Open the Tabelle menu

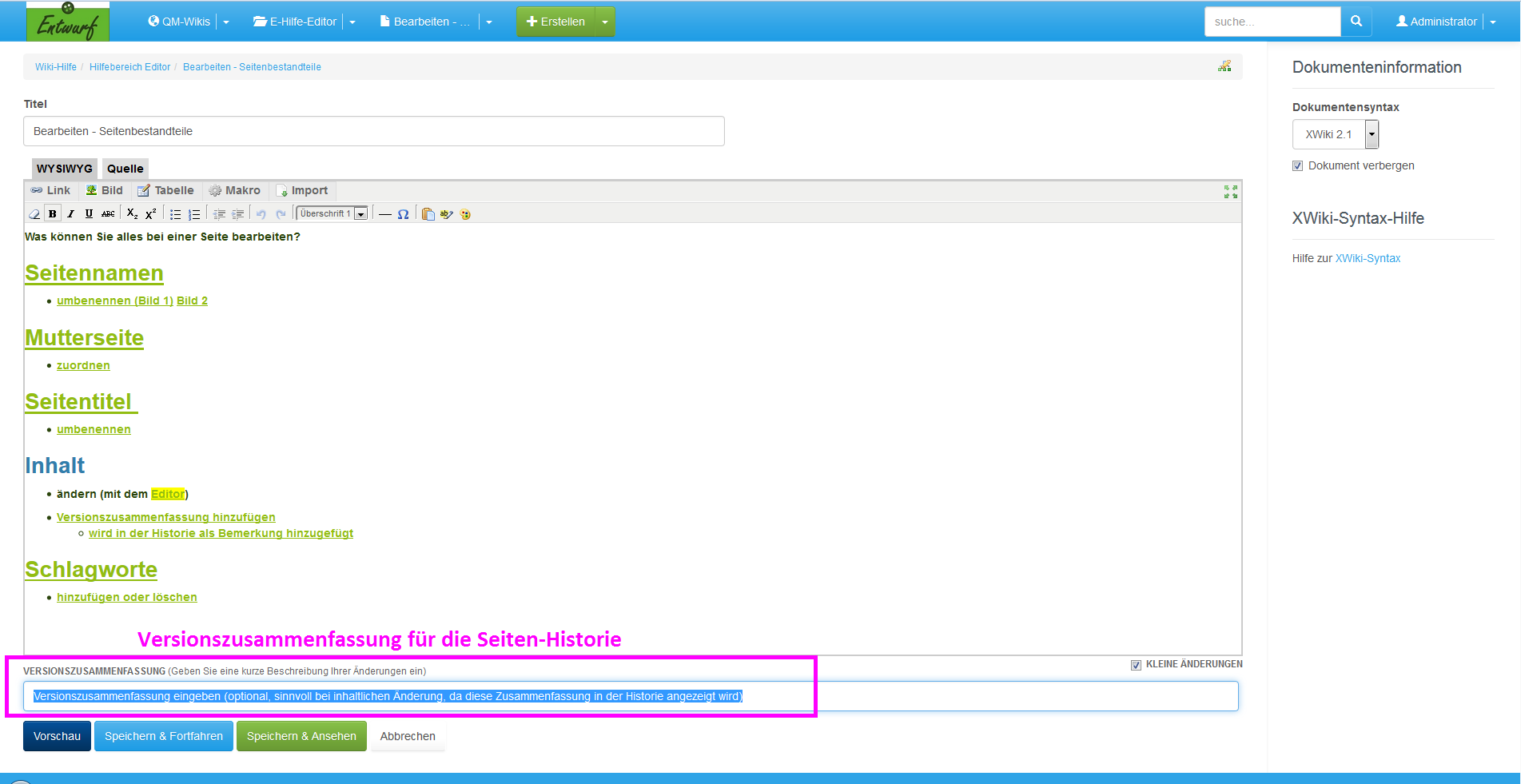point(166,190)
